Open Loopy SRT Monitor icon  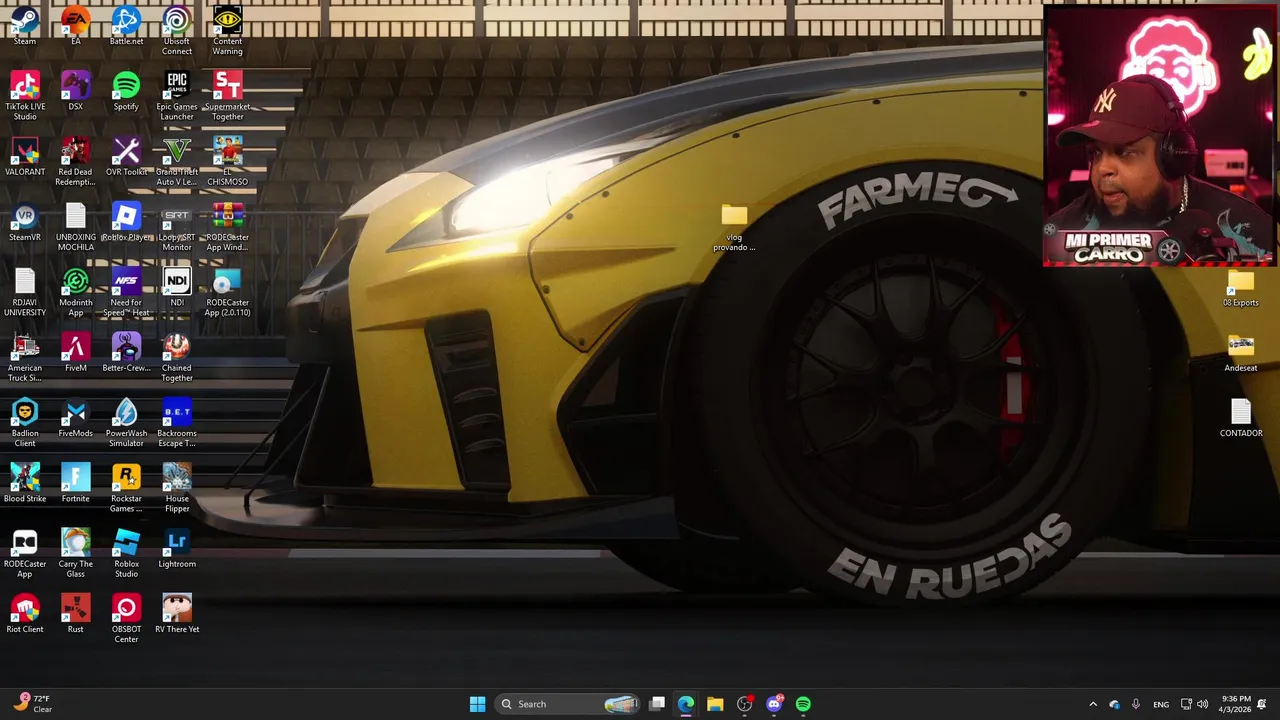tap(177, 227)
